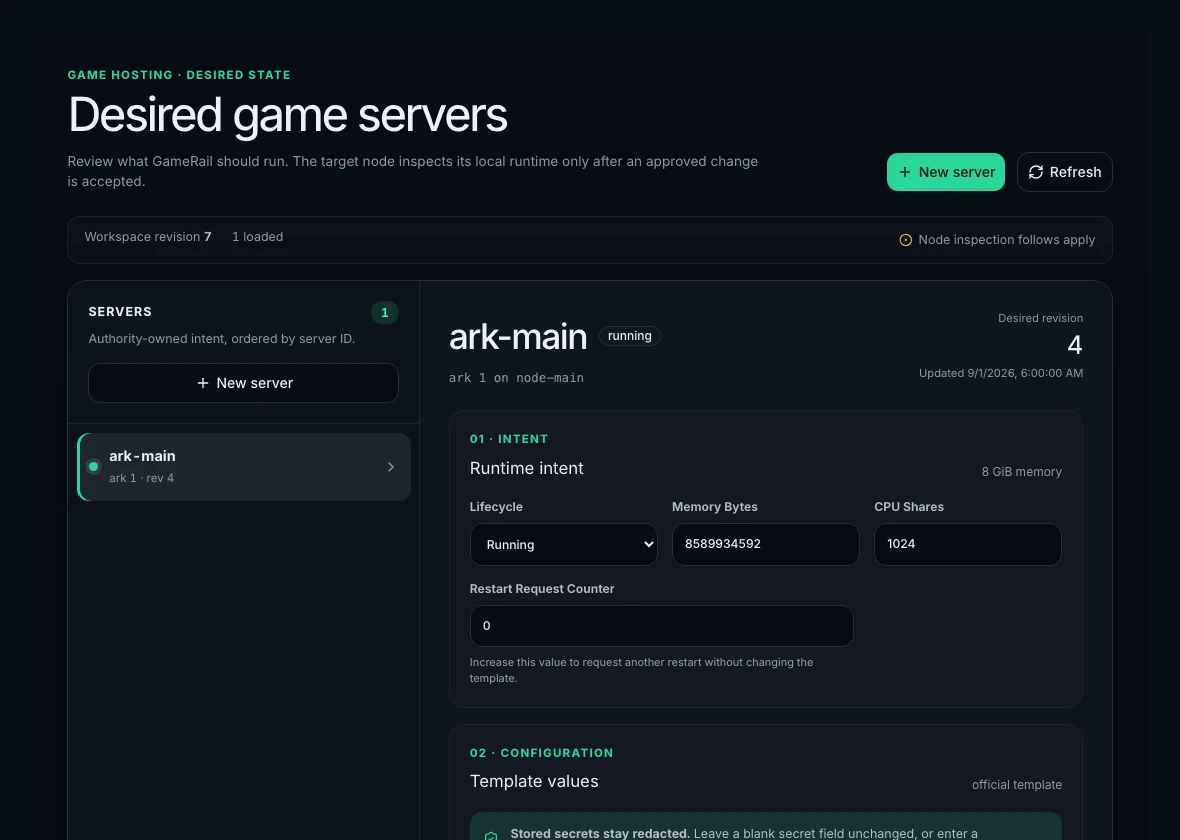The width and height of the screenshot is (1180, 840).
Task: Click the GAME HOSTING · DESIRED STATE breadcrumb text
Action: pyautogui.click(x=179, y=75)
